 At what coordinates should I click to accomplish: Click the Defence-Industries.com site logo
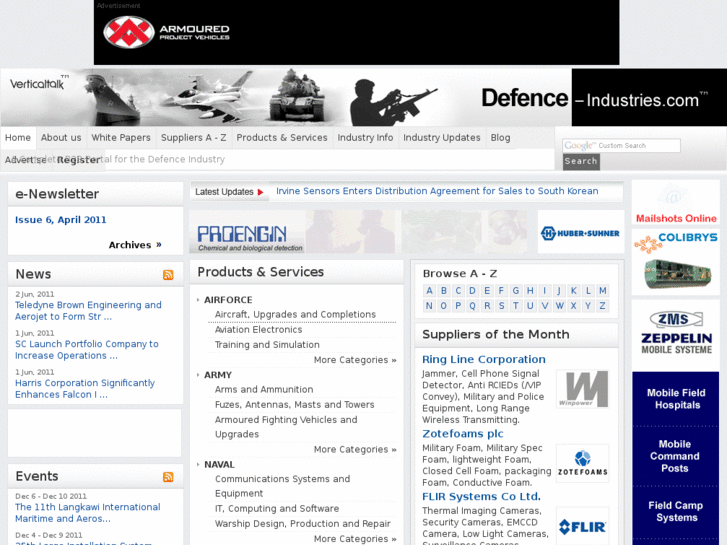pyautogui.click(x=595, y=99)
